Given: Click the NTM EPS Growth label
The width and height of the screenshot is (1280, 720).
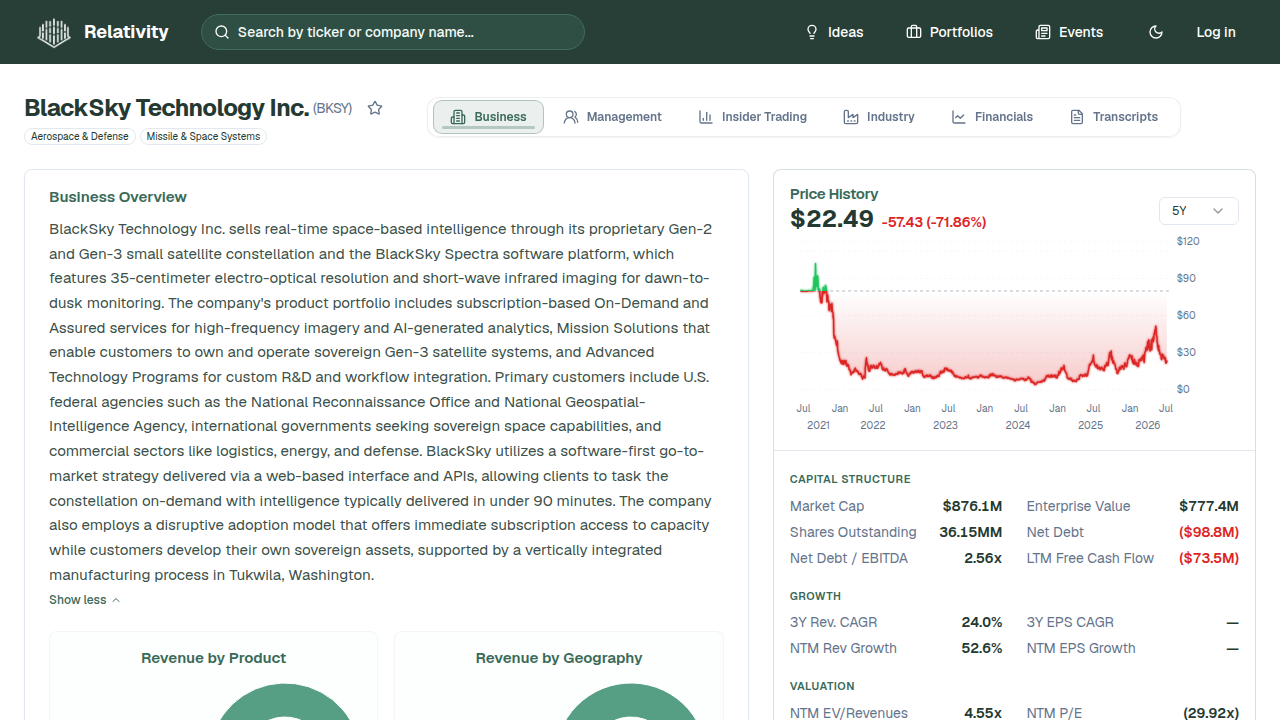Looking at the screenshot, I should 1081,648.
